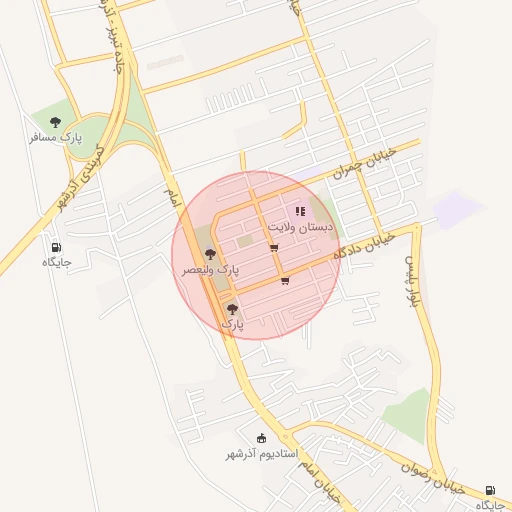Screen dimensions: 512x512
Task: Click the shopping cart icon nearest دبستان ولایت
Action: click(x=274, y=248)
